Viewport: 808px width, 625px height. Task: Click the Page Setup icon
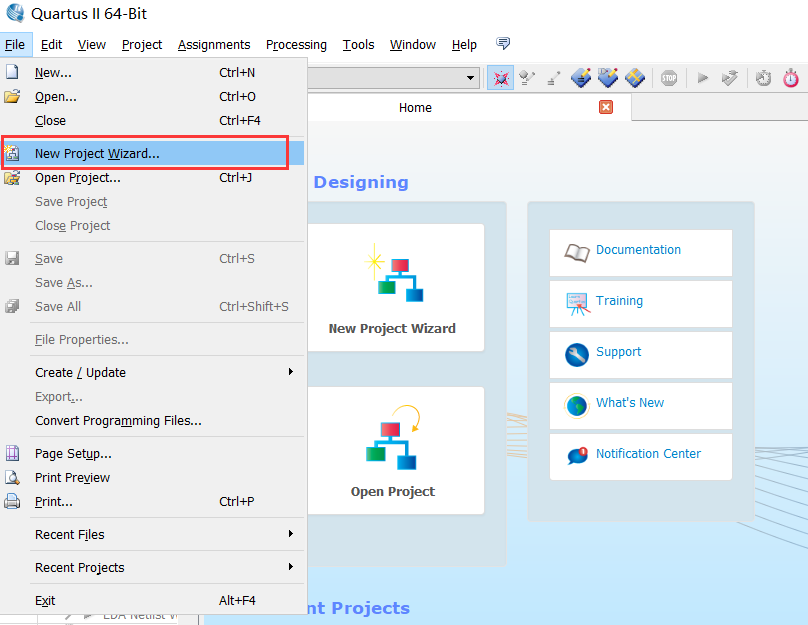12,453
